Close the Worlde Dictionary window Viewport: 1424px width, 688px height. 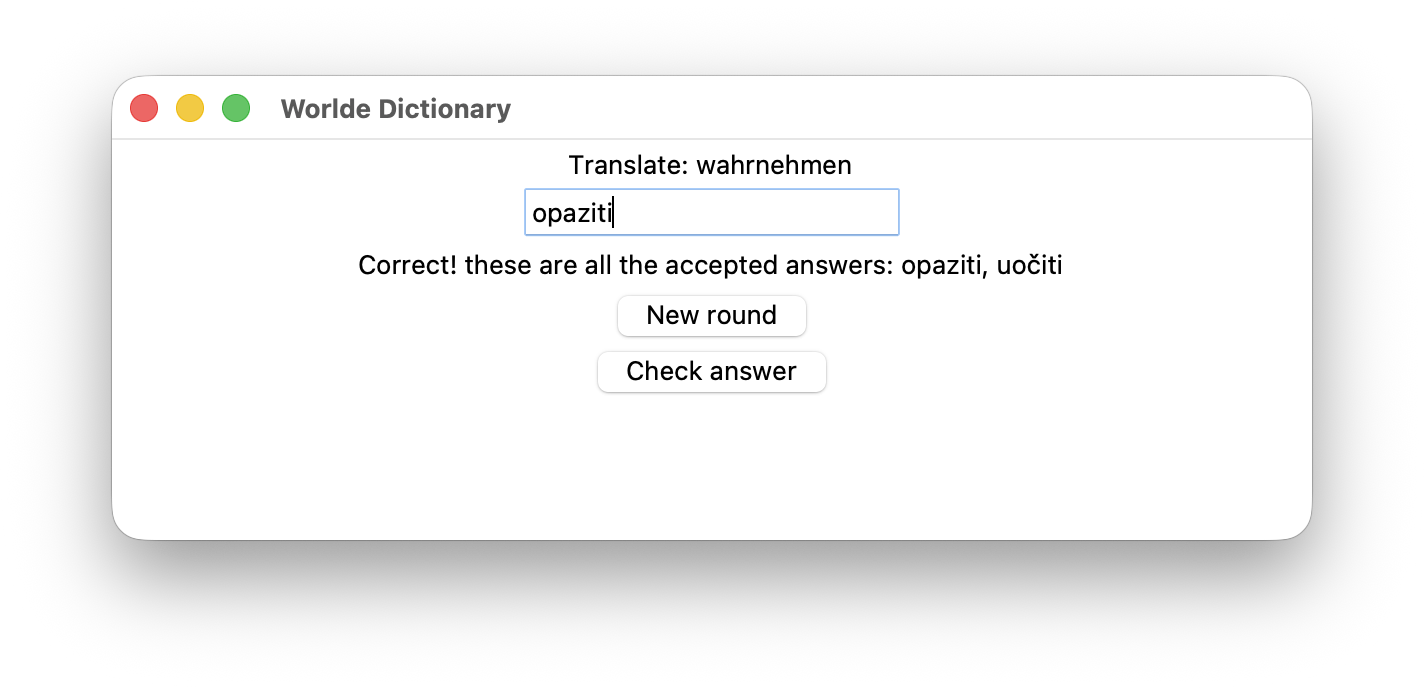[x=144, y=108]
